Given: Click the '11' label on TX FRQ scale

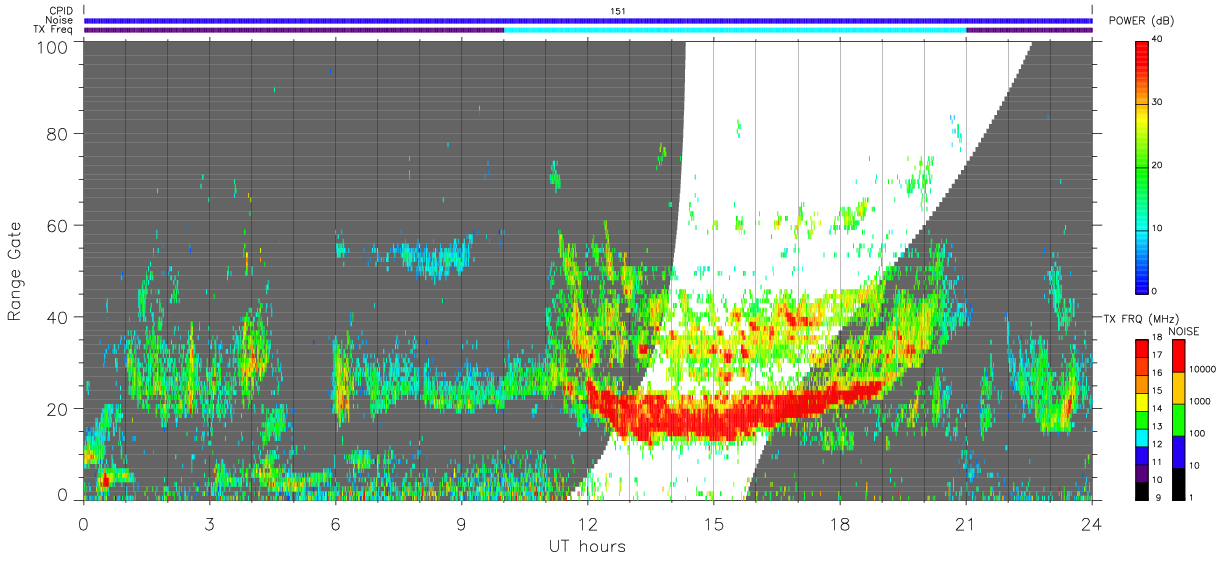Looking at the screenshot, I should click(1158, 462).
